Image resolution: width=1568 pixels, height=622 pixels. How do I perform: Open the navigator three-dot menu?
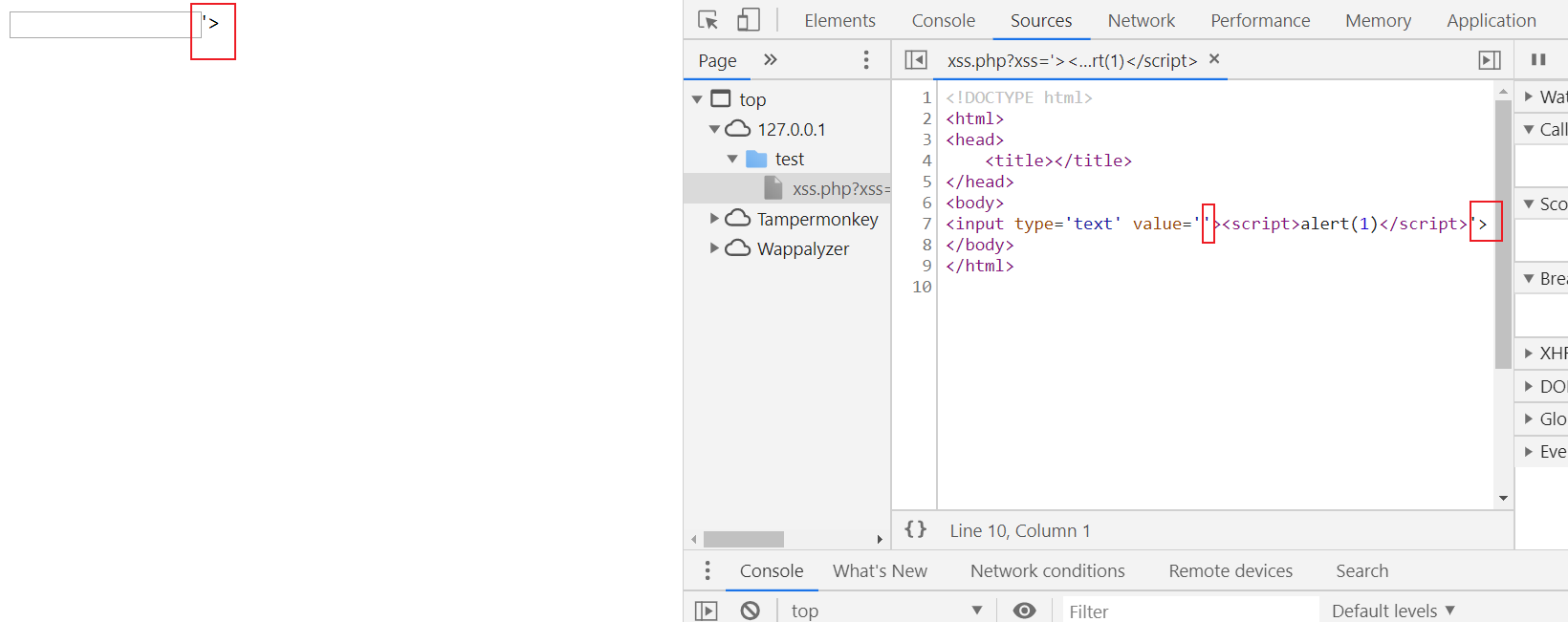point(866,60)
